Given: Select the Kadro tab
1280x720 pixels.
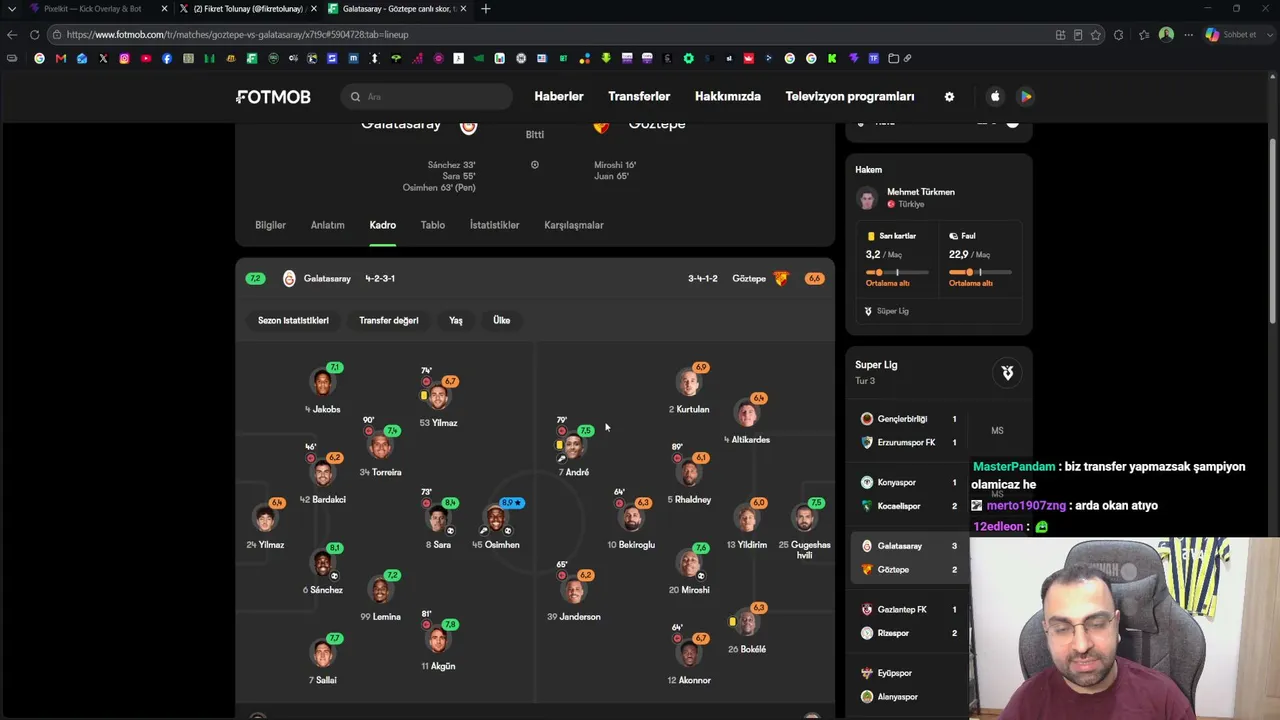Looking at the screenshot, I should click(383, 226).
